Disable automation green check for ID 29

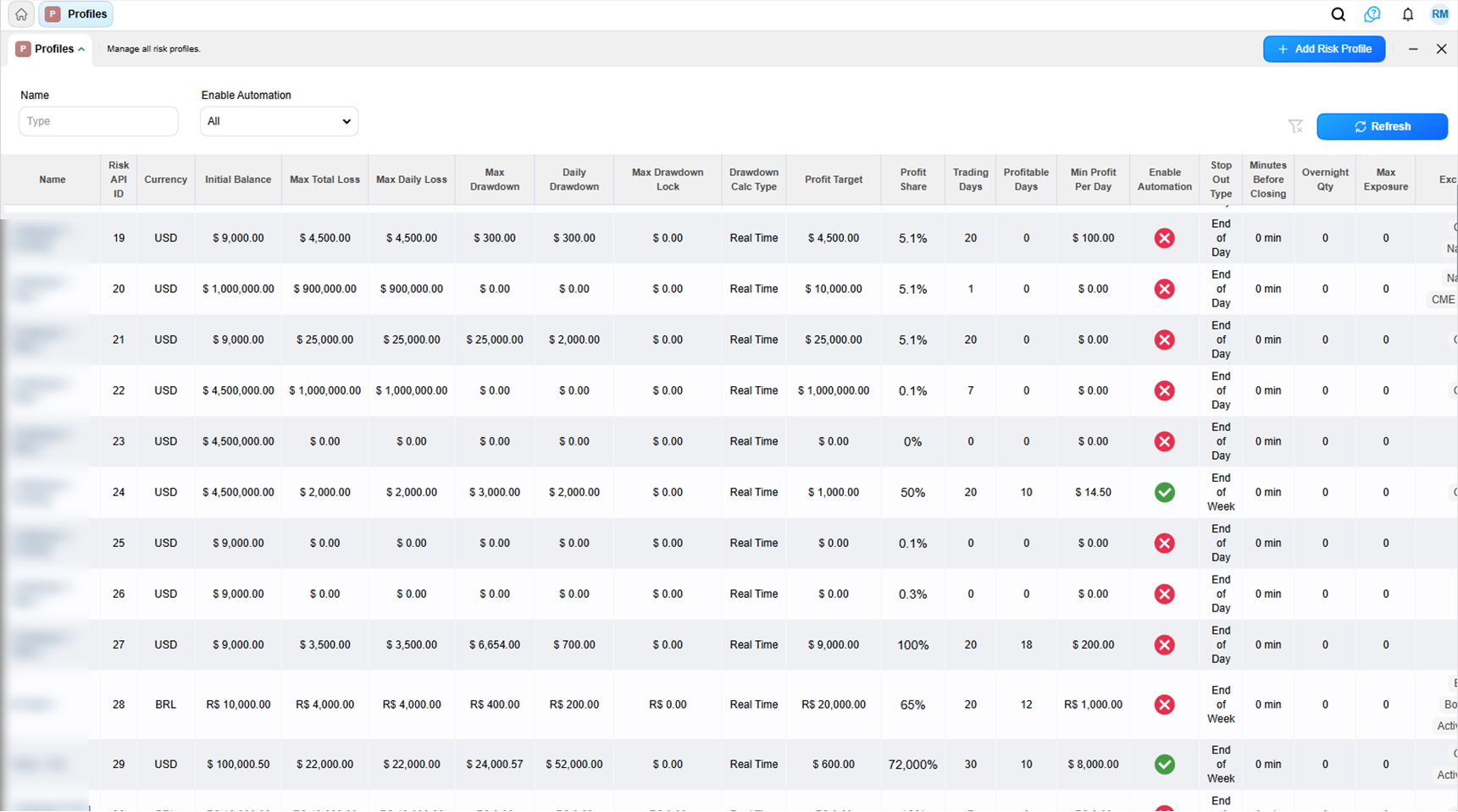coord(1164,764)
